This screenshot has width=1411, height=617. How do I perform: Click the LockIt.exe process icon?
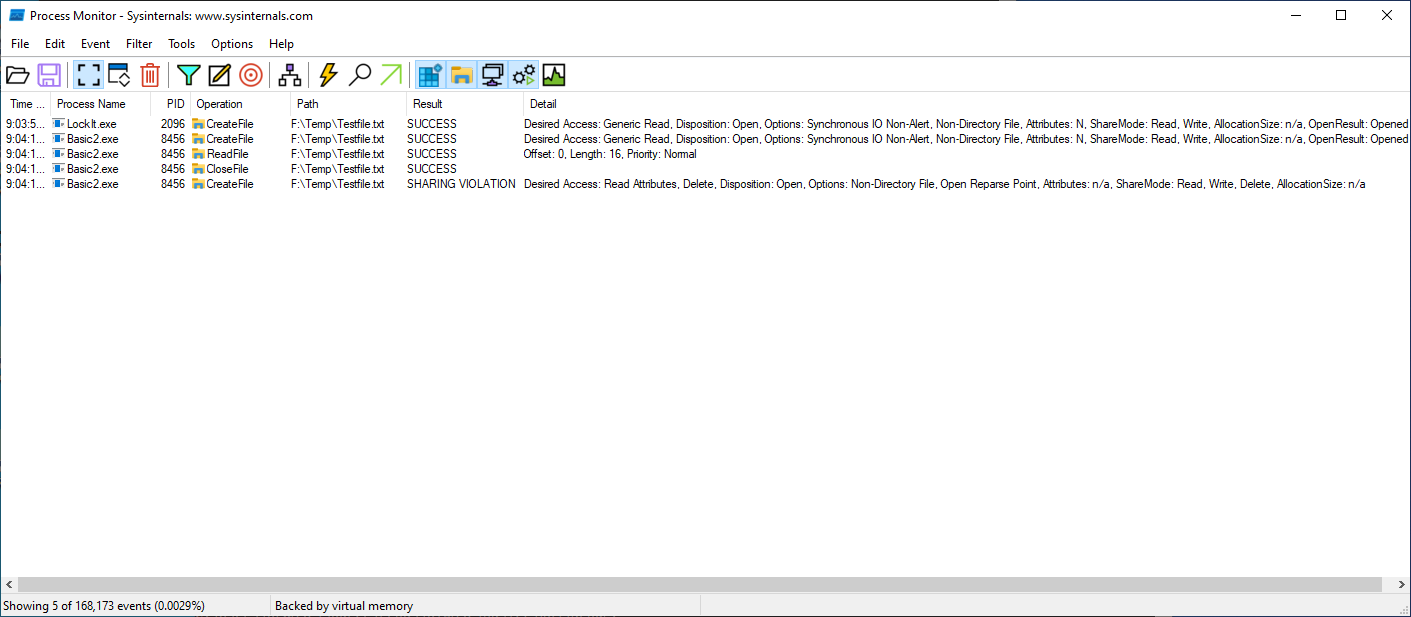tap(58, 124)
